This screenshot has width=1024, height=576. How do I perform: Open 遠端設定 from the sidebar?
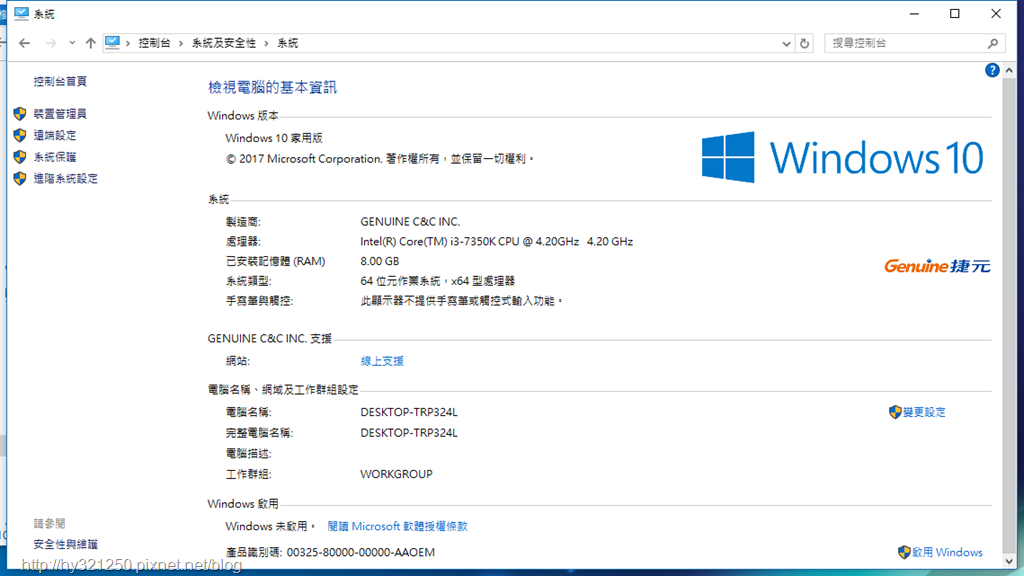55,135
